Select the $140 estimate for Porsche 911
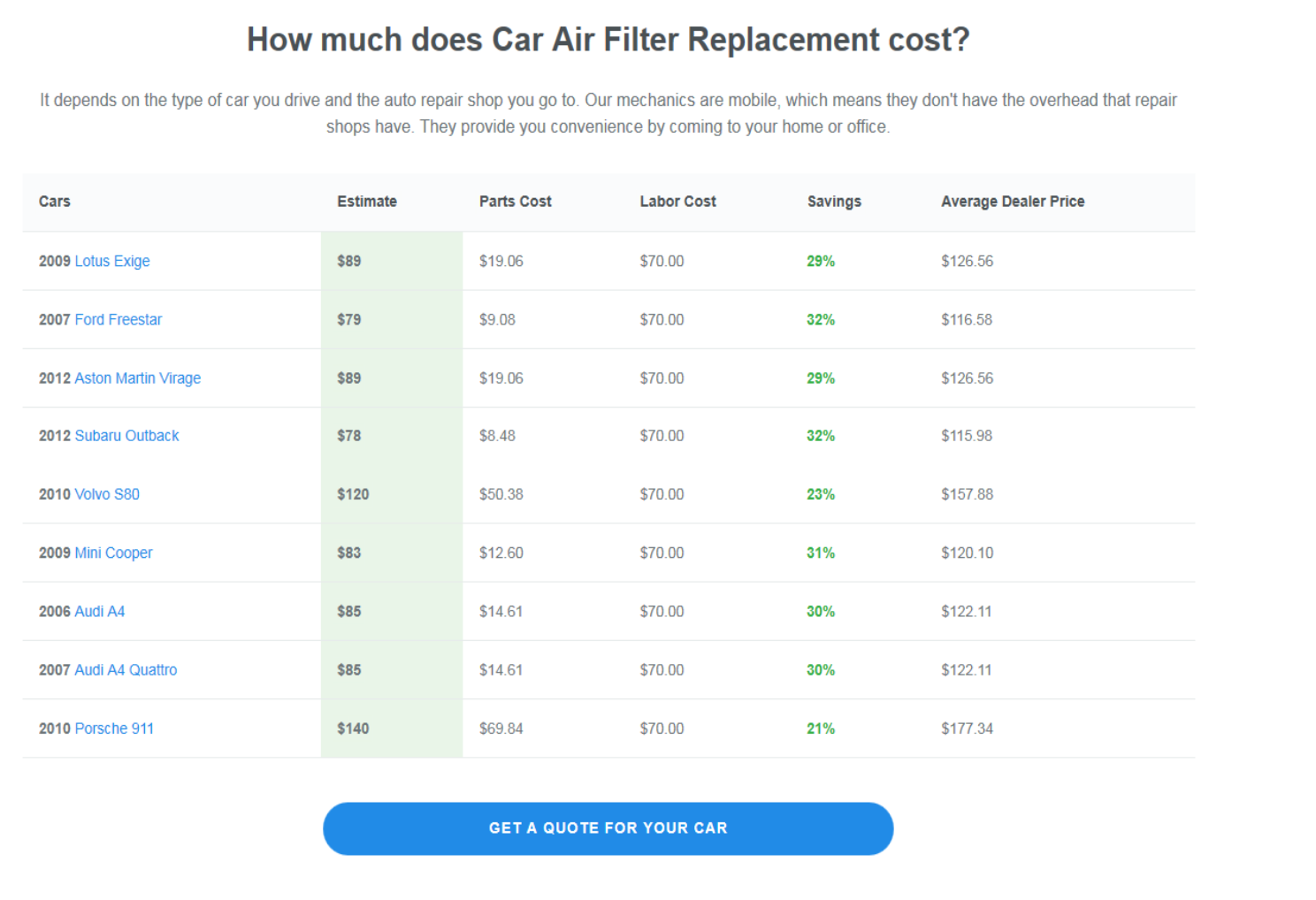Image resolution: width=1316 pixels, height=900 pixels. tap(353, 728)
